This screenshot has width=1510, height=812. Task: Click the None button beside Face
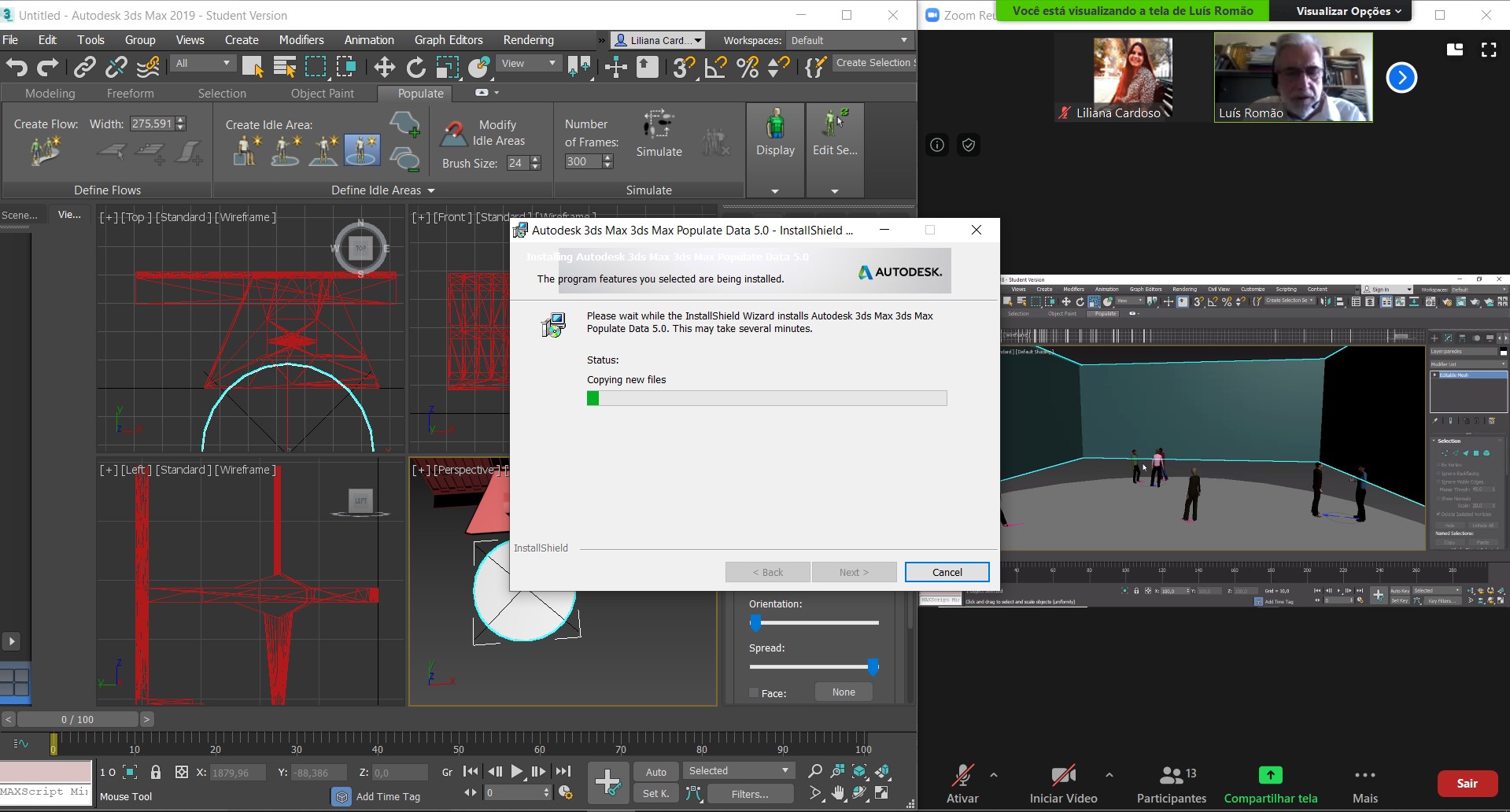click(x=844, y=692)
